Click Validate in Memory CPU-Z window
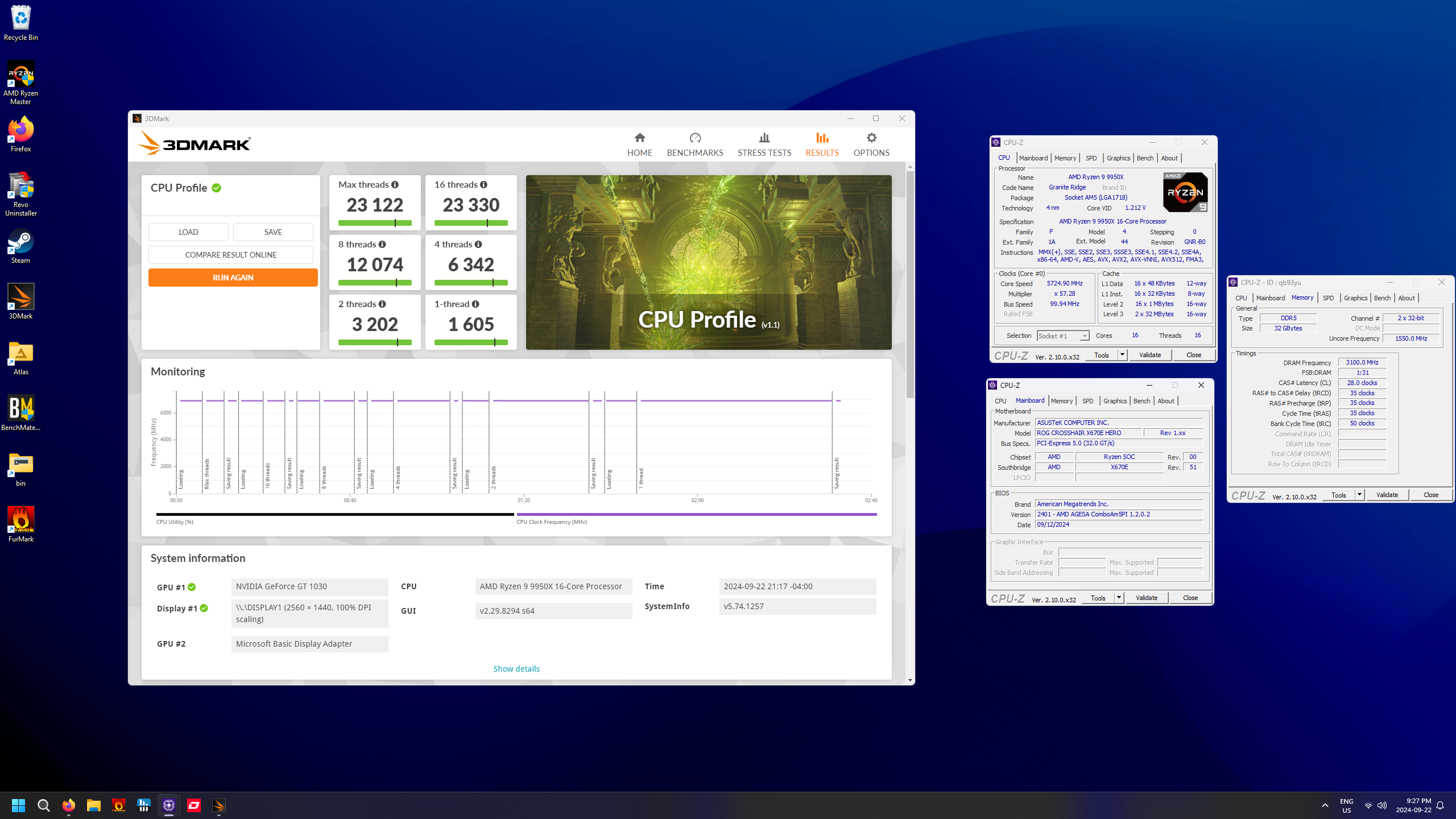 click(x=1387, y=495)
